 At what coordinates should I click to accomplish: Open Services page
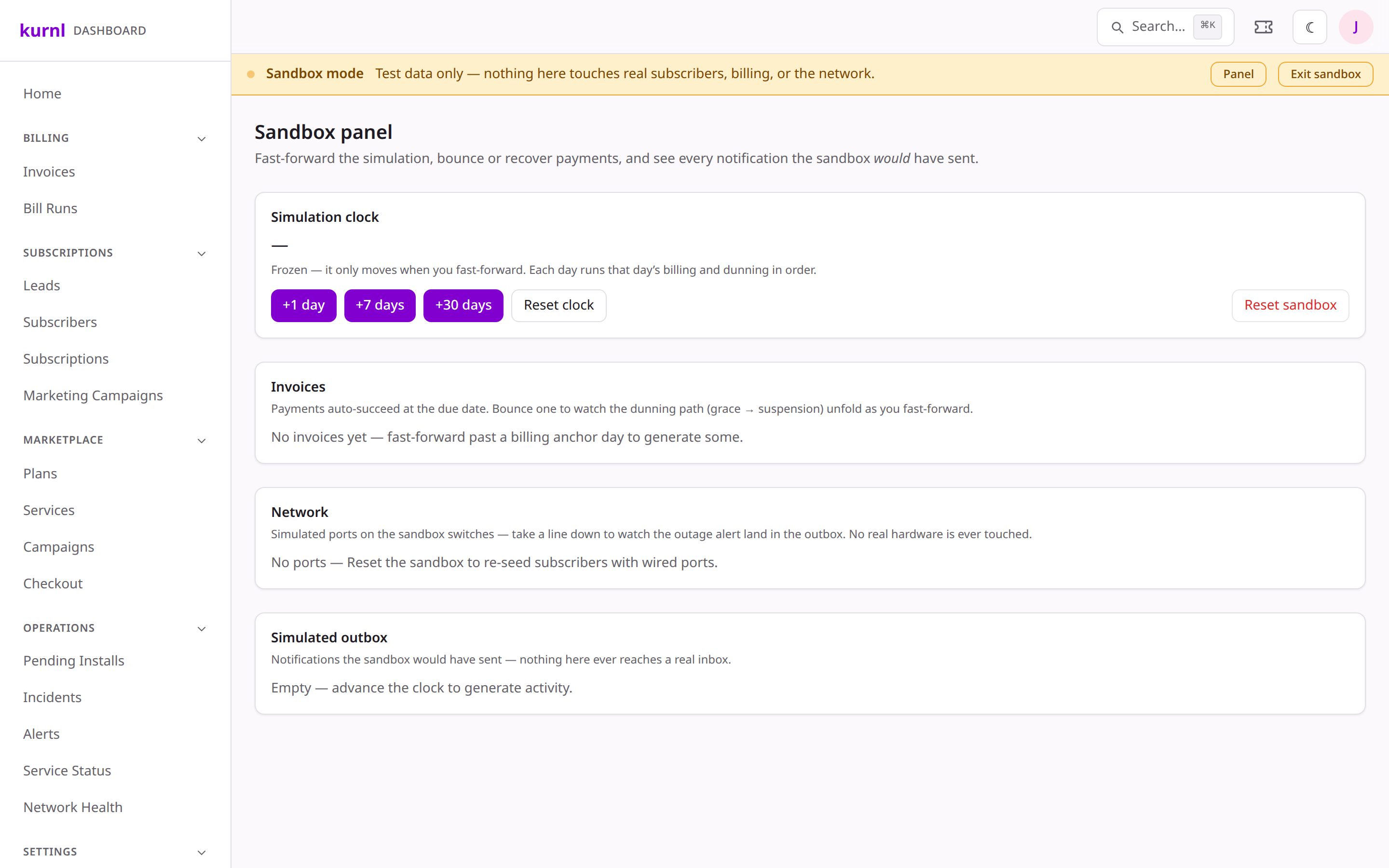click(49, 510)
